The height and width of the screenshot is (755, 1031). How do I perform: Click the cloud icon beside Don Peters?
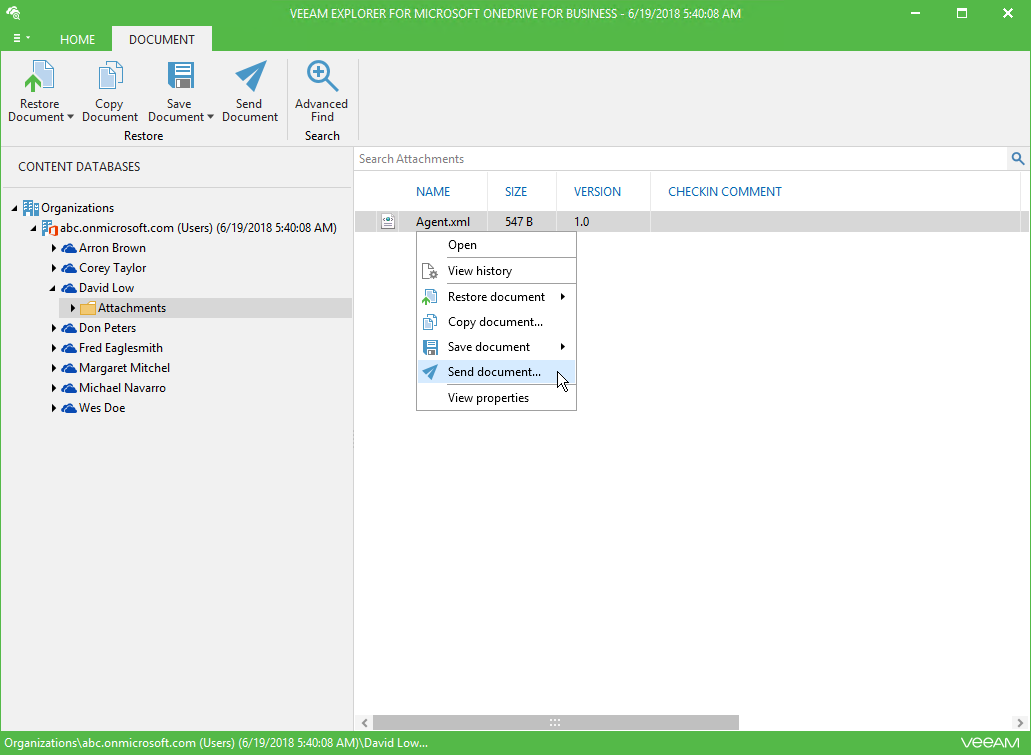[x=69, y=328]
